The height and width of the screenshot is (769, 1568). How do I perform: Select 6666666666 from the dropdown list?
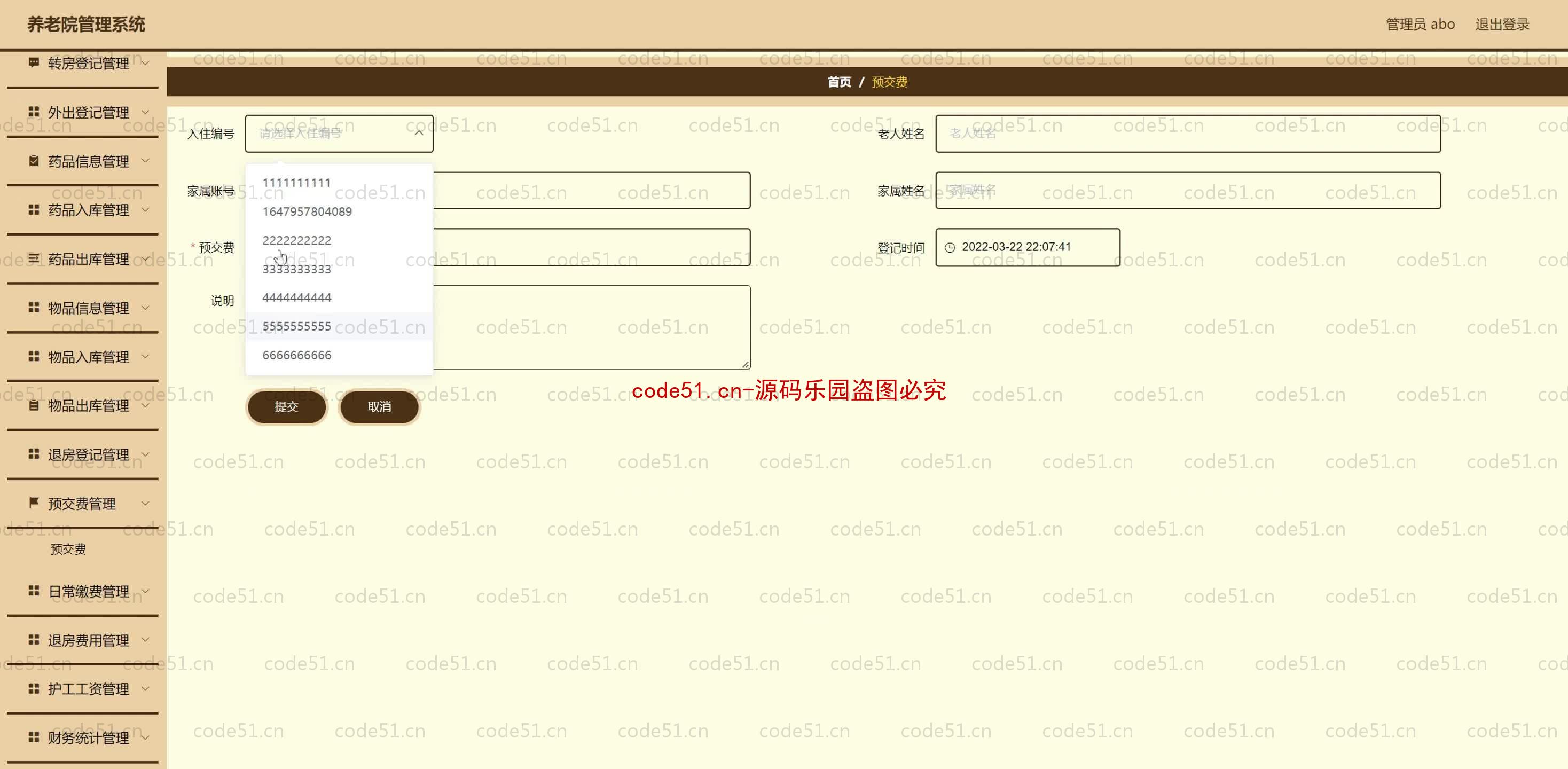coord(339,355)
